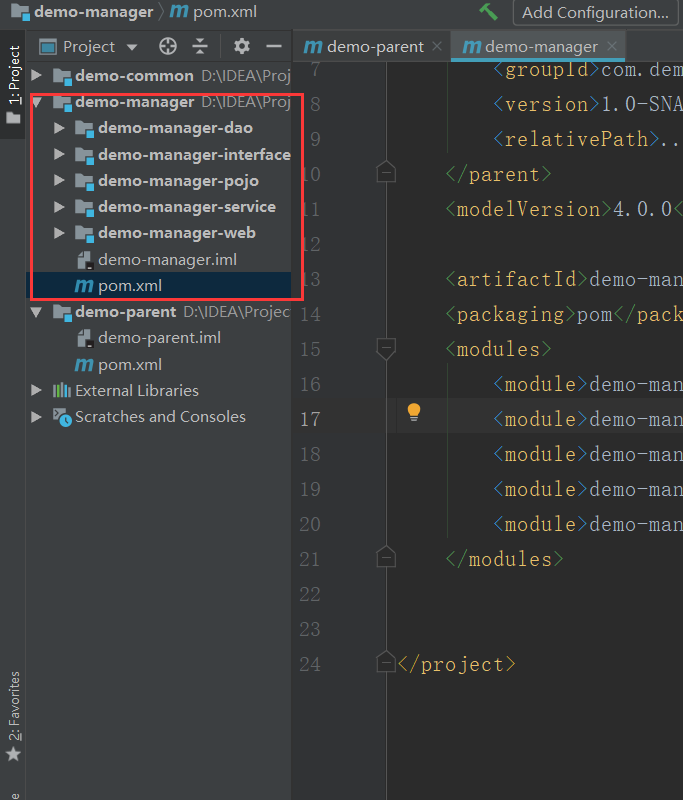Expand the demo-common module

(36, 76)
